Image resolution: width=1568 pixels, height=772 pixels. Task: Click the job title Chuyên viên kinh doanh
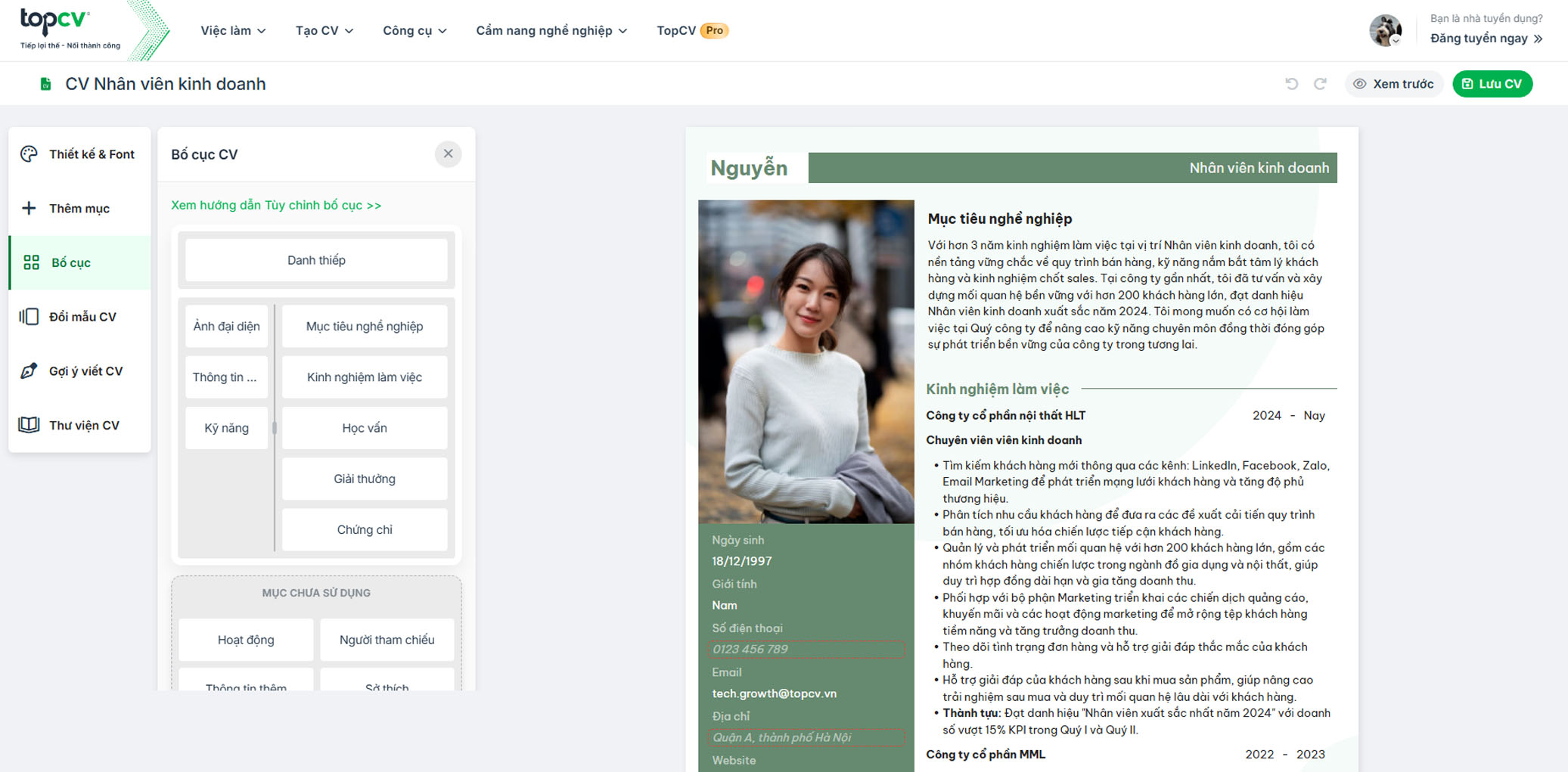(x=1004, y=440)
